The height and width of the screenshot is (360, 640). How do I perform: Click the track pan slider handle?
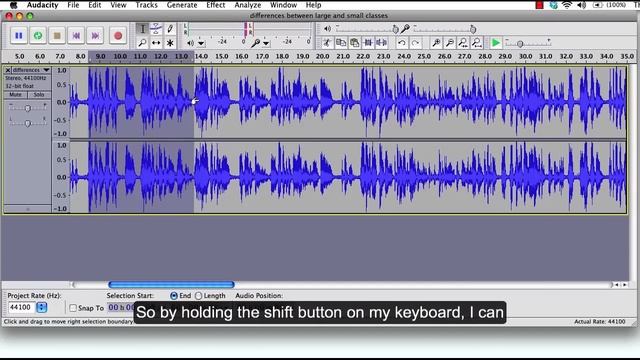[27, 123]
